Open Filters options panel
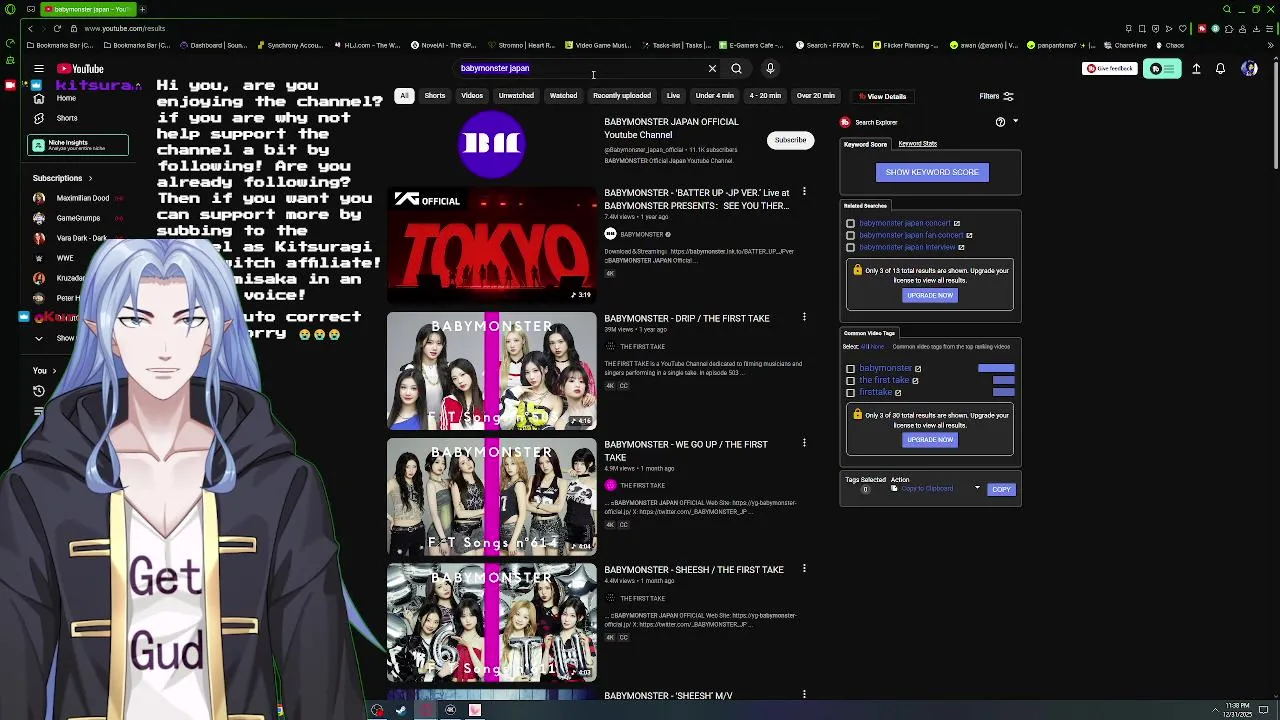This screenshot has width=1280, height=720. pyautogui.click(x=996, y=96)
